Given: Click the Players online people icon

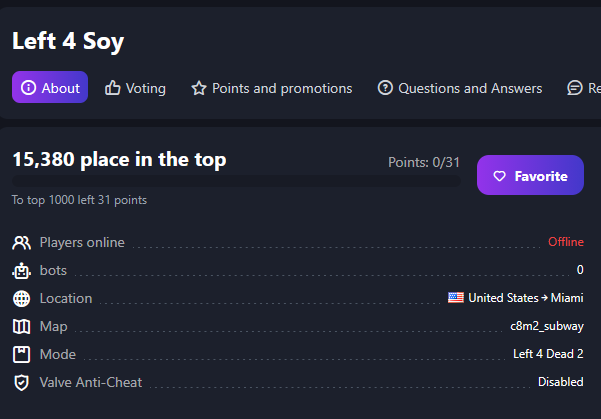Looking at the screenshot, I should point(21,242).
